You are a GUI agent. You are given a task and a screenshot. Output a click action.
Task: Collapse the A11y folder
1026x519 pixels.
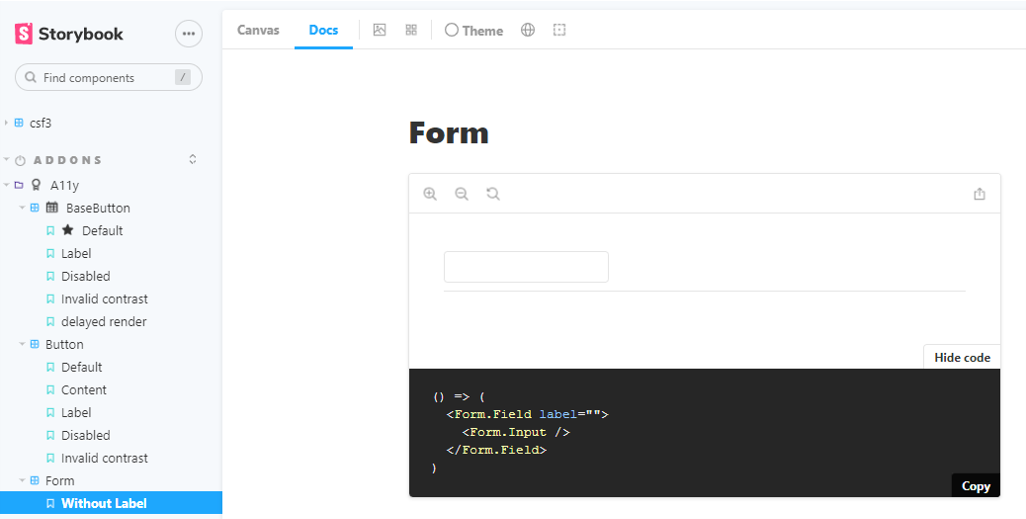[x=8, y=185]
